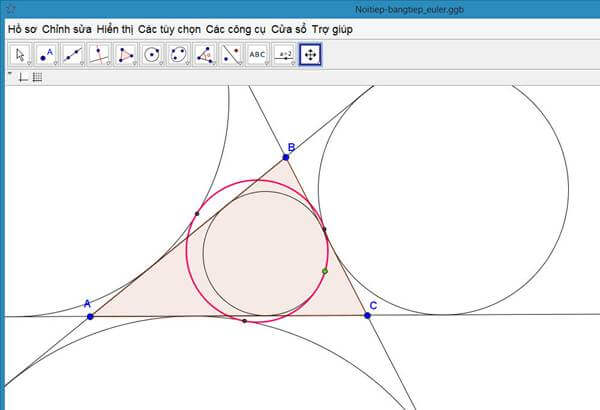Open the Các tùy chọn menu
The width and height of the screenshot is (600, 410).
[169, 29]
